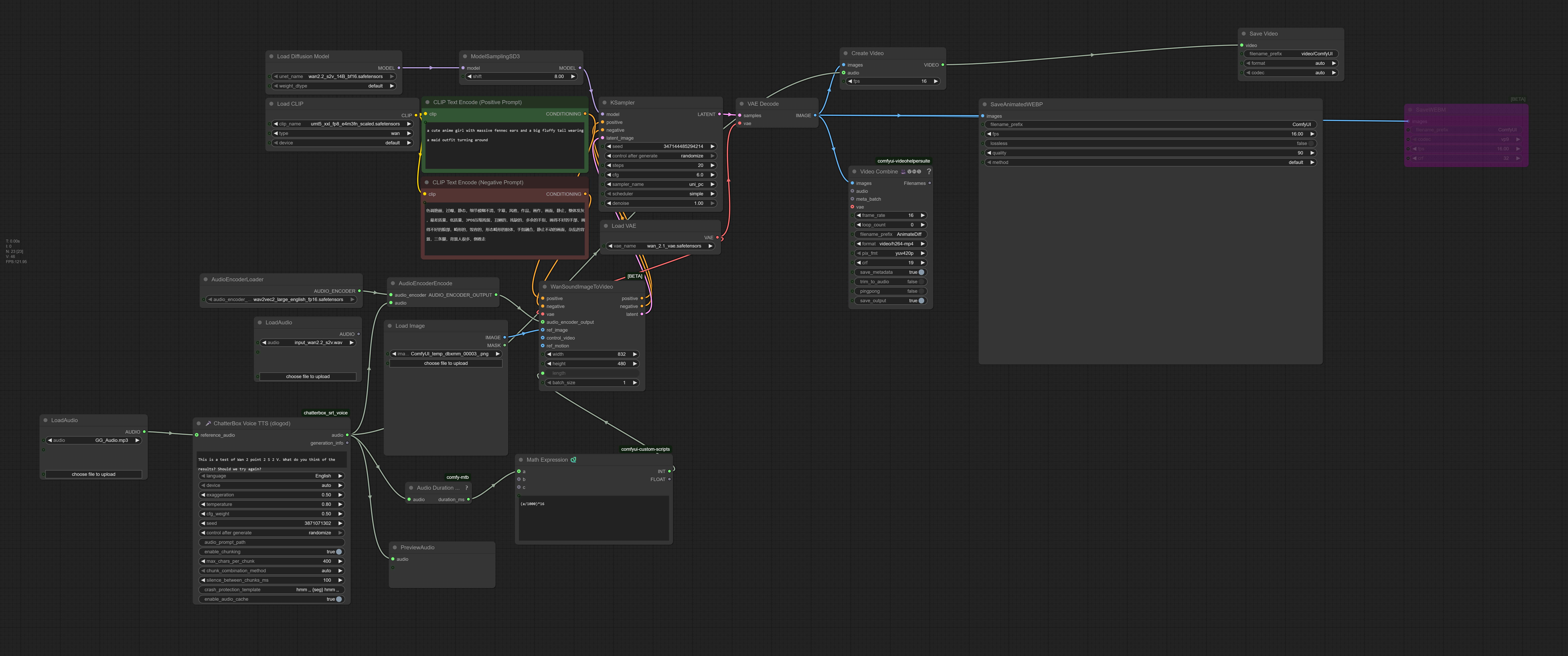Viewport: 1568px width, 656px height.
Task: Open the unet_name model selector
Action: (x=334, y=77)
